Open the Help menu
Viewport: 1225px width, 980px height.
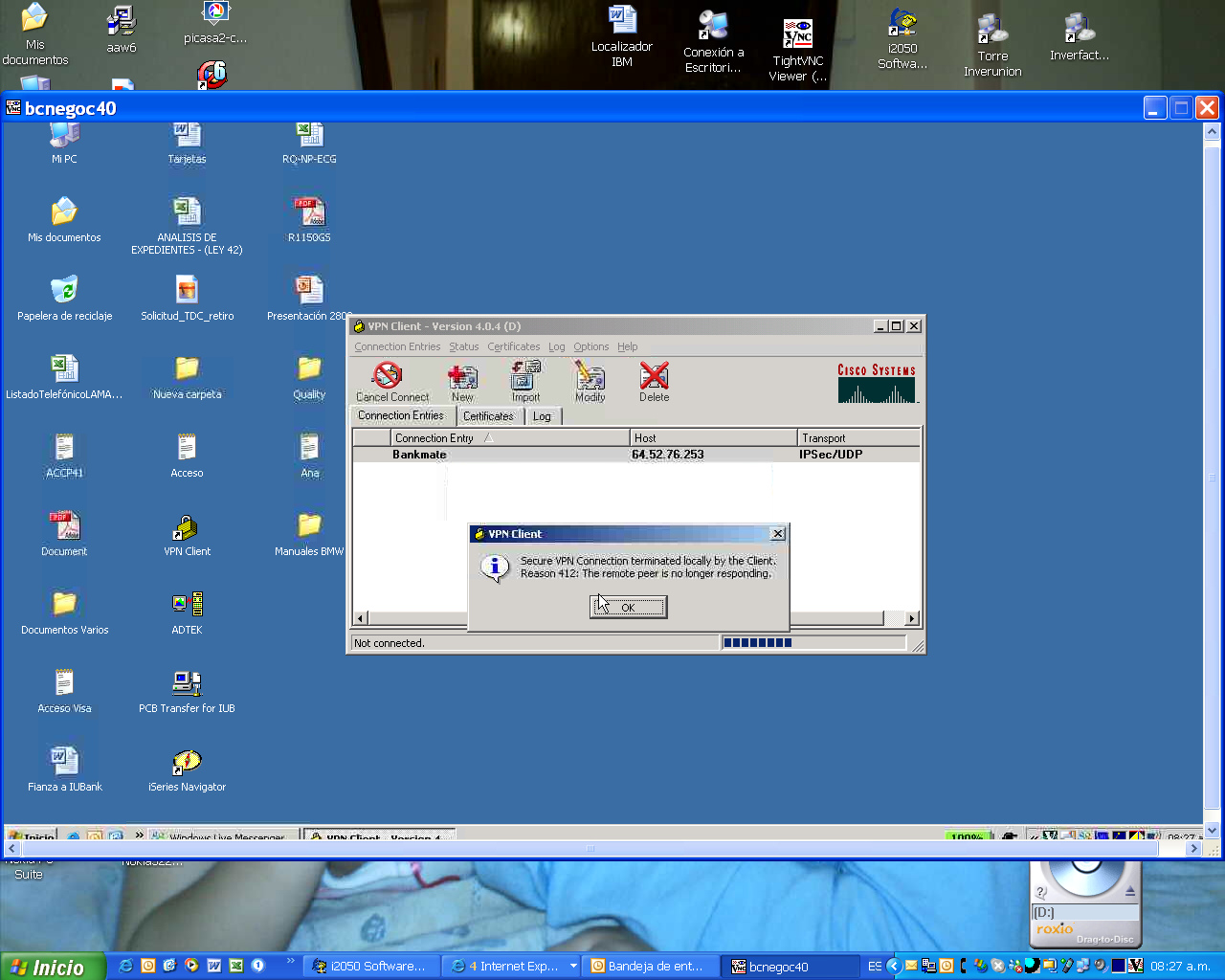[627, 346]
